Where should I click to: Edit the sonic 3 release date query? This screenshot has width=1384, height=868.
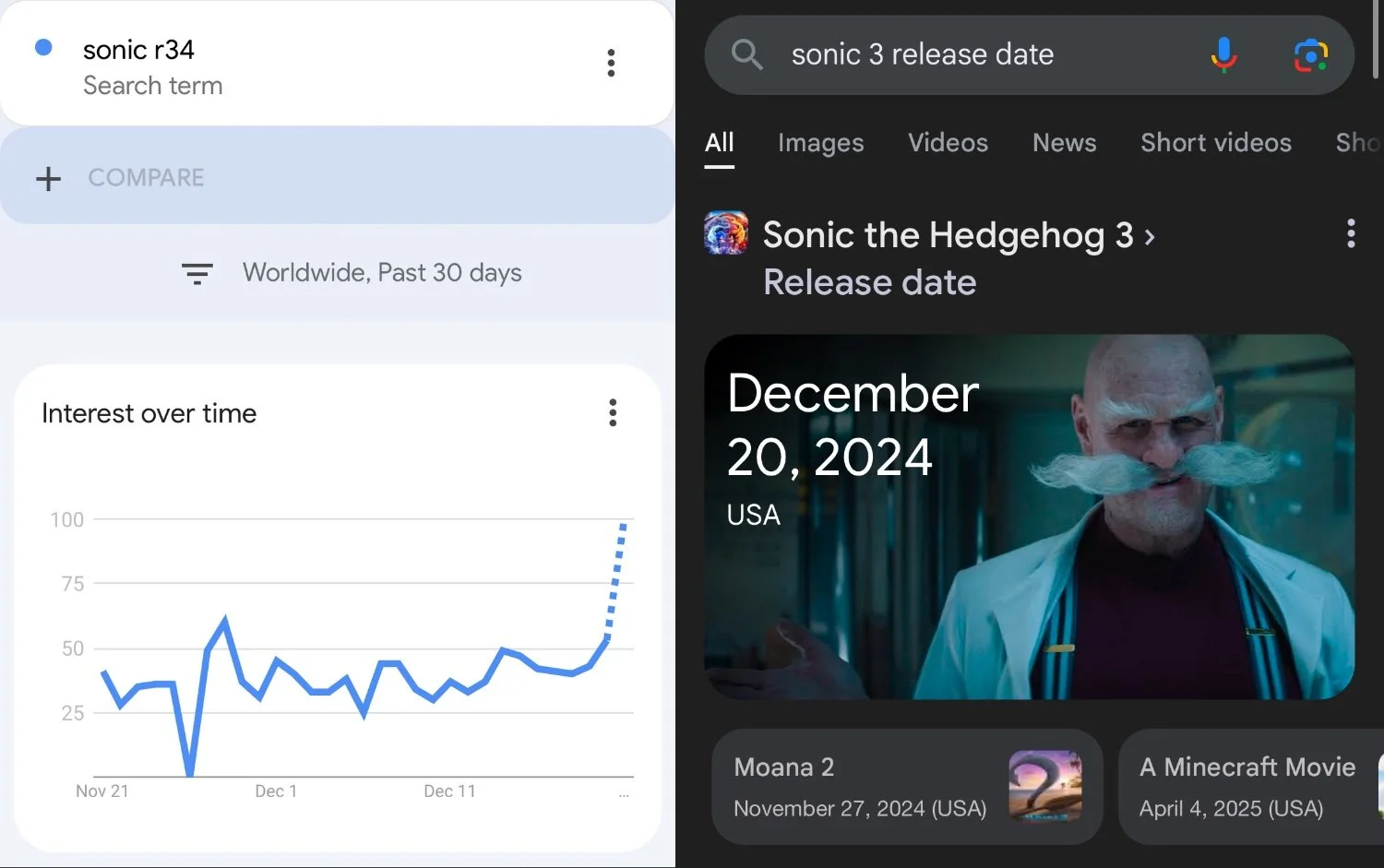click(x=923, y=54)
